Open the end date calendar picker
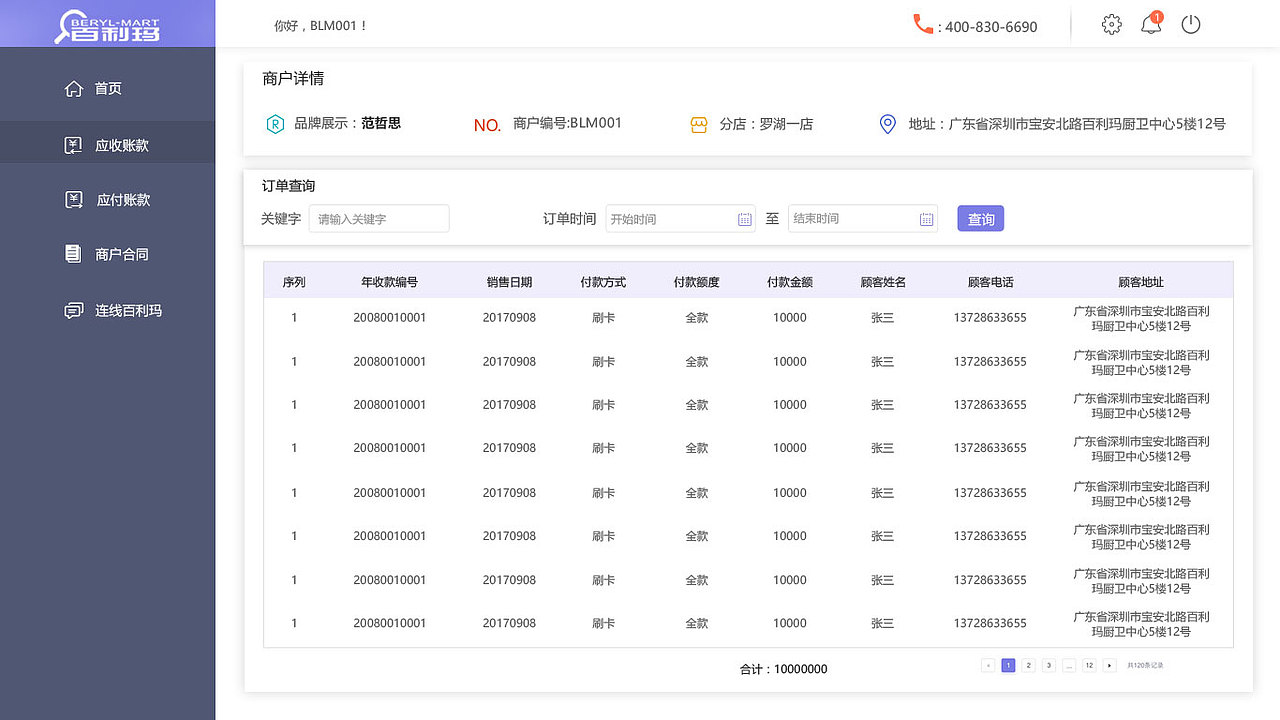The width and height of the screenshot is (1280, 720). tap(927, 218)
